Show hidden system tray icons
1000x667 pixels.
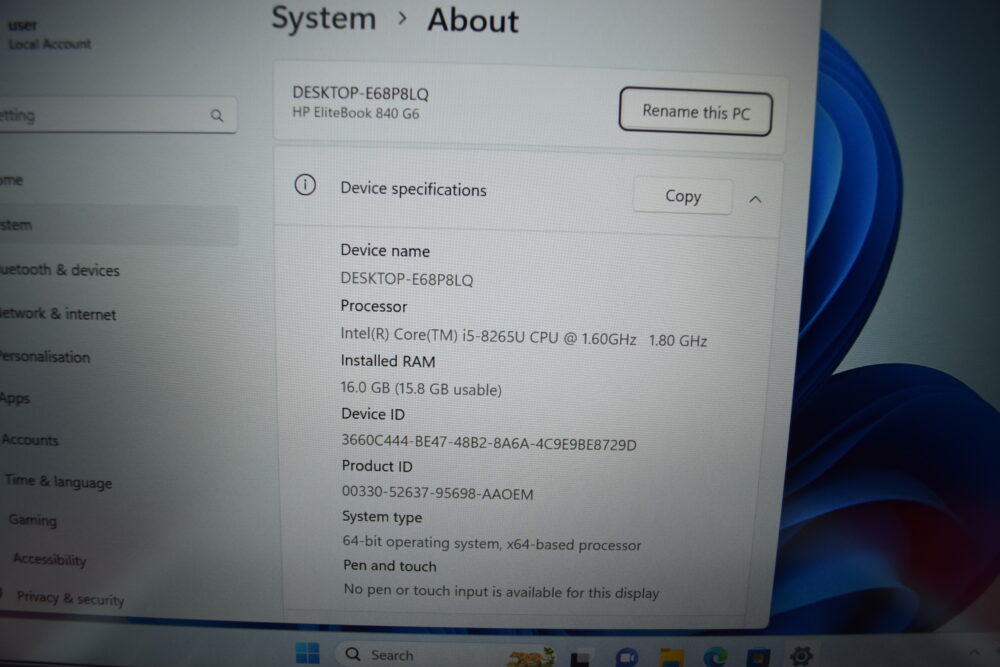tap(974, 652)
